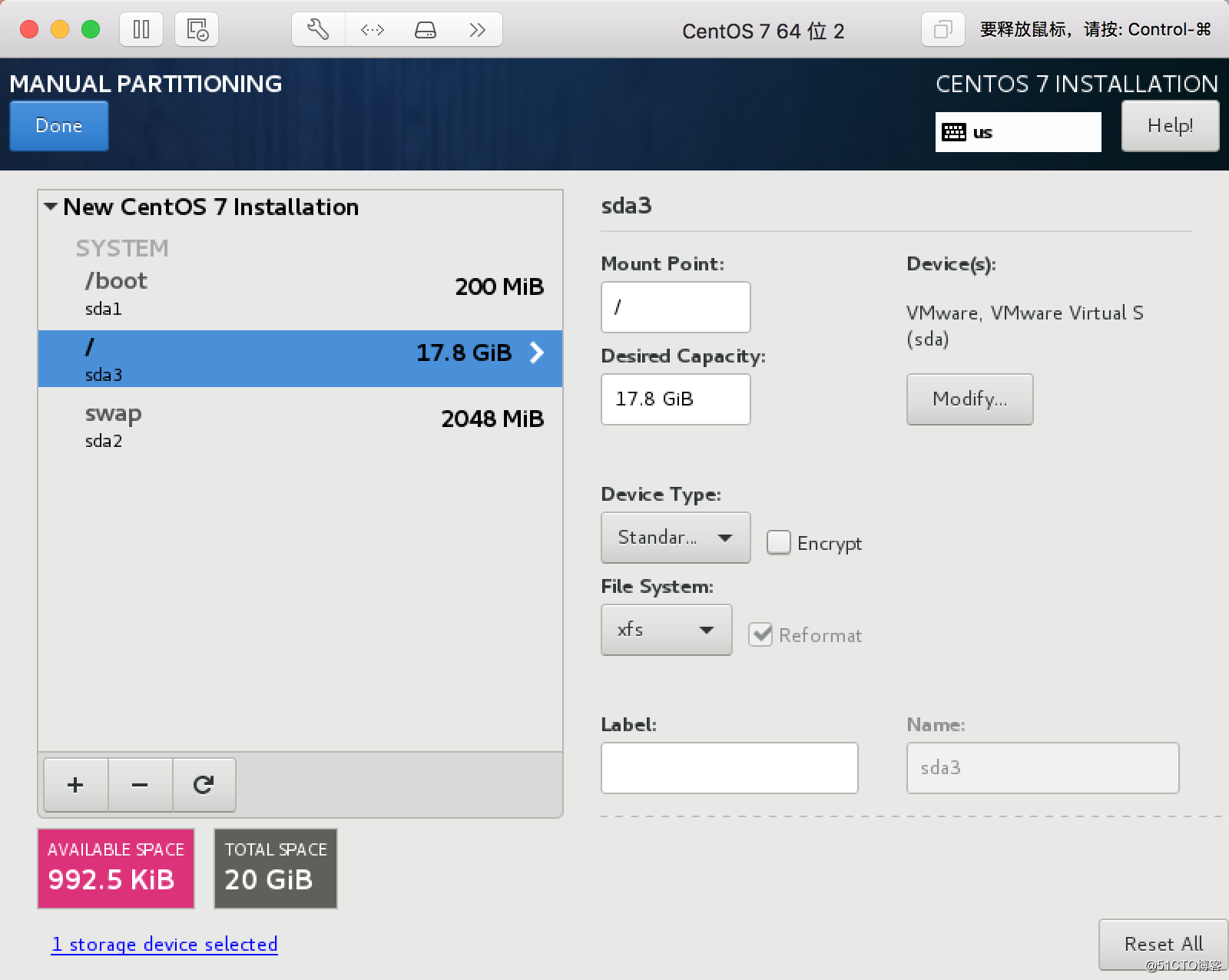Click the us keyboard layout indicator
The height and width of the screenshot is (980, 1229).
pos(1018,132)
